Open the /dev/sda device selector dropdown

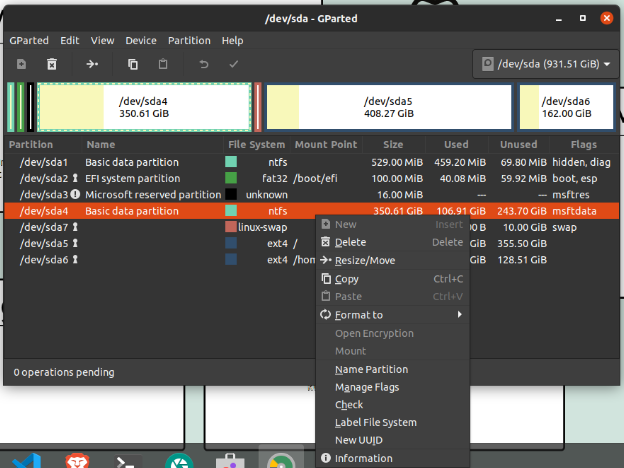[546, 64]
